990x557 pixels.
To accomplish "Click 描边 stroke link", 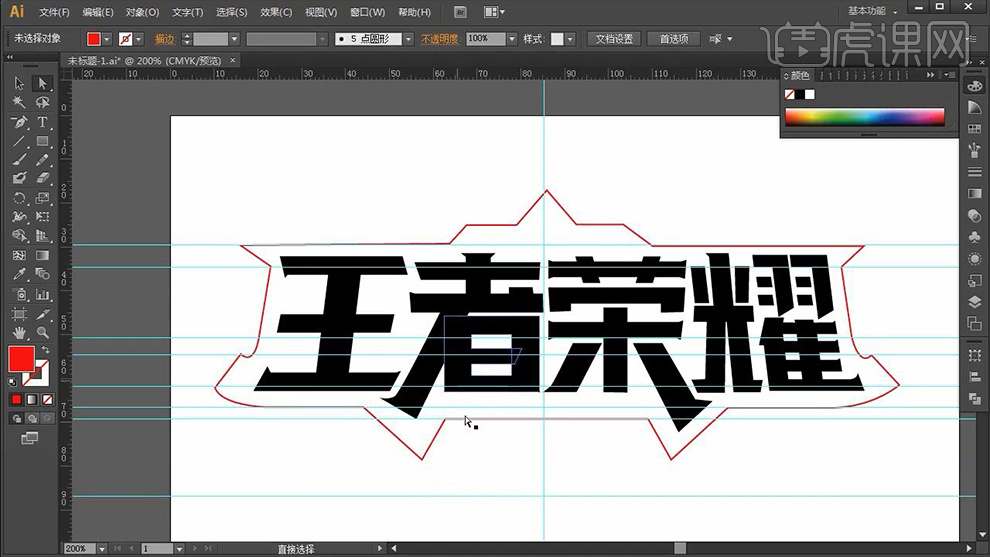I will (164, 39).
